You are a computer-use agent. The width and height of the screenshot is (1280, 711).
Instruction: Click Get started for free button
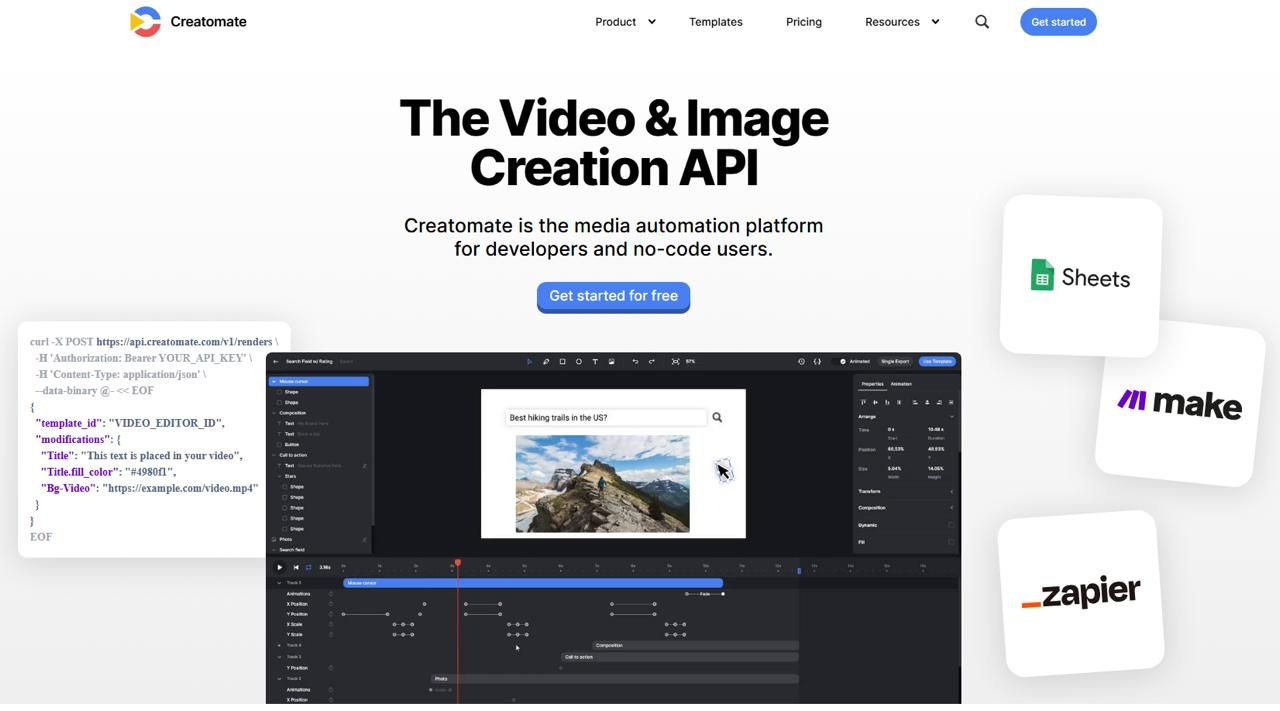(x=613, y=296)
